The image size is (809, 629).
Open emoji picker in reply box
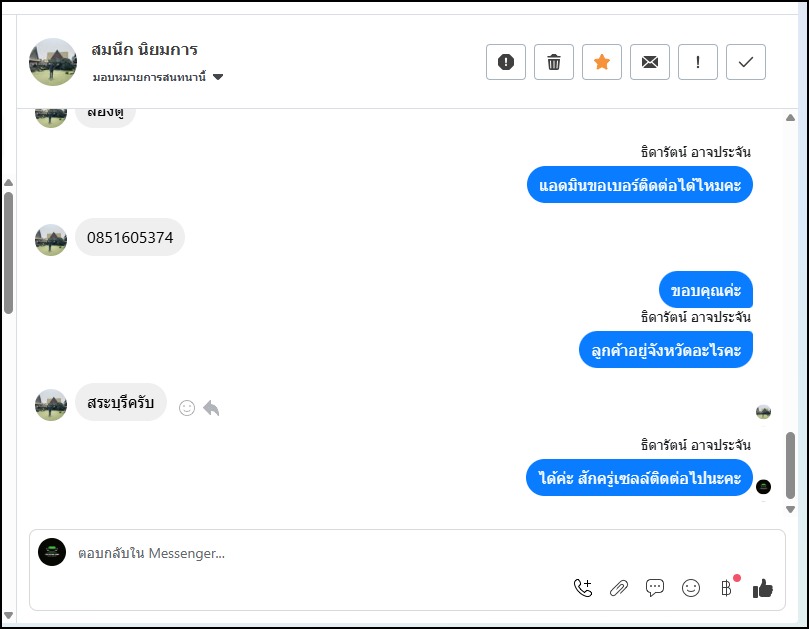point(691,588)
